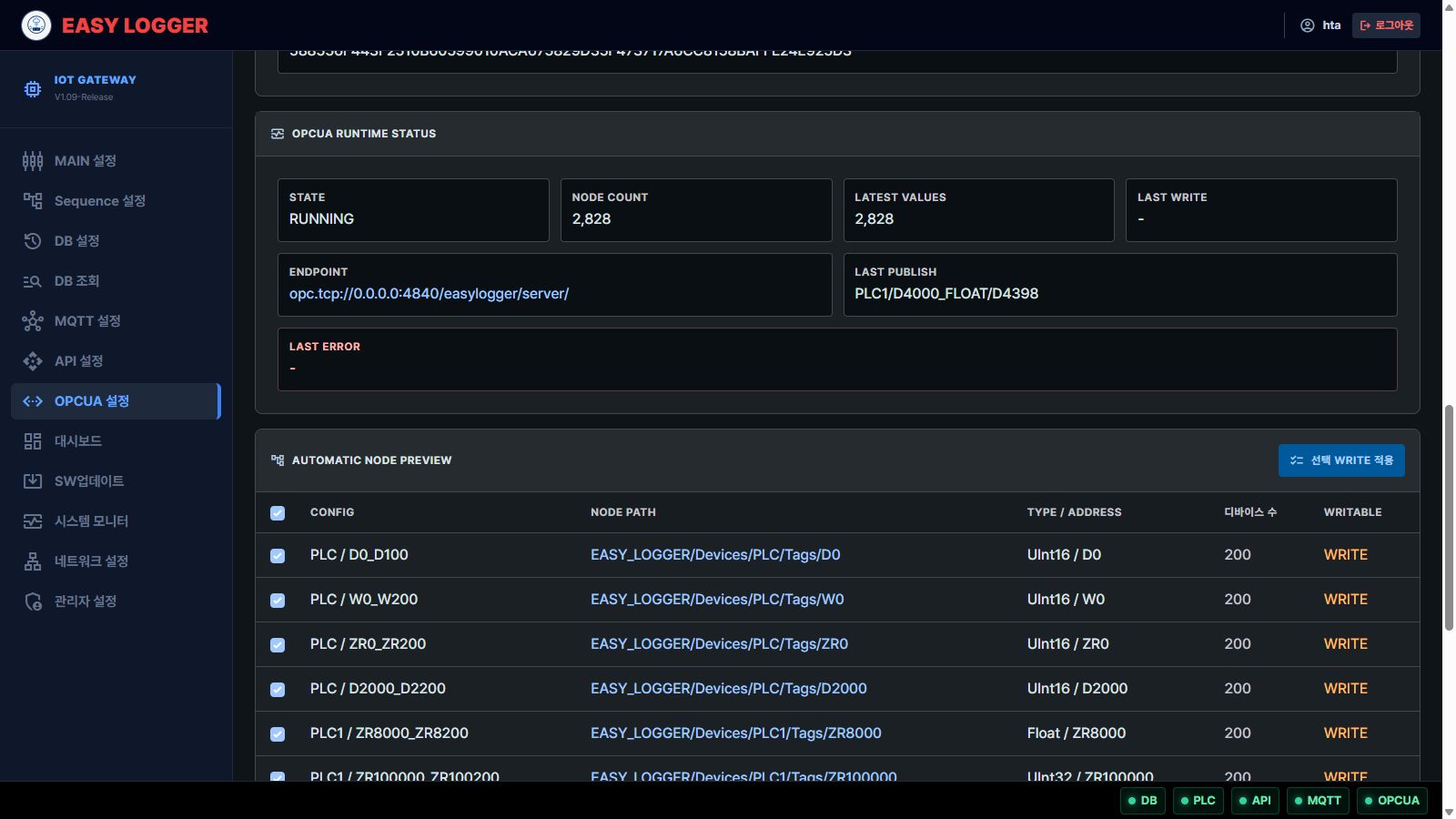Image resolution: width=1456 pixels, height=819 pixels.
Task: Click the opc.tcp endpoint URL
Action: (429, 294)
